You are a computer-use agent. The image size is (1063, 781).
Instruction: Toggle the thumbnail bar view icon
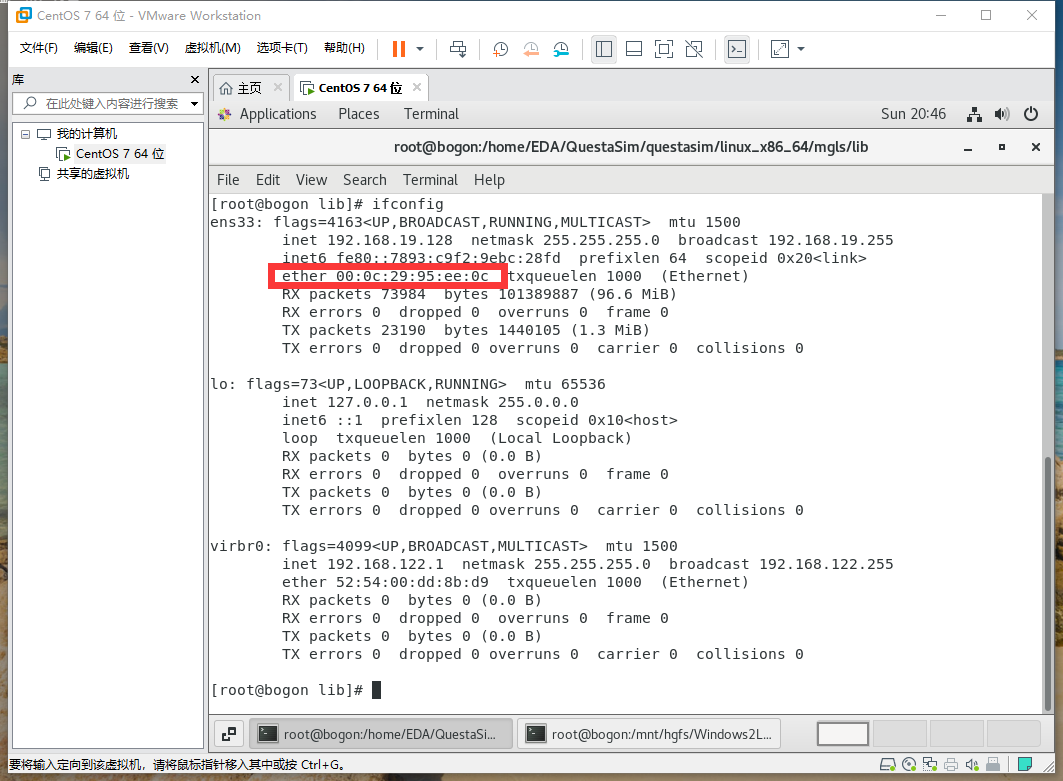point(634,49)
